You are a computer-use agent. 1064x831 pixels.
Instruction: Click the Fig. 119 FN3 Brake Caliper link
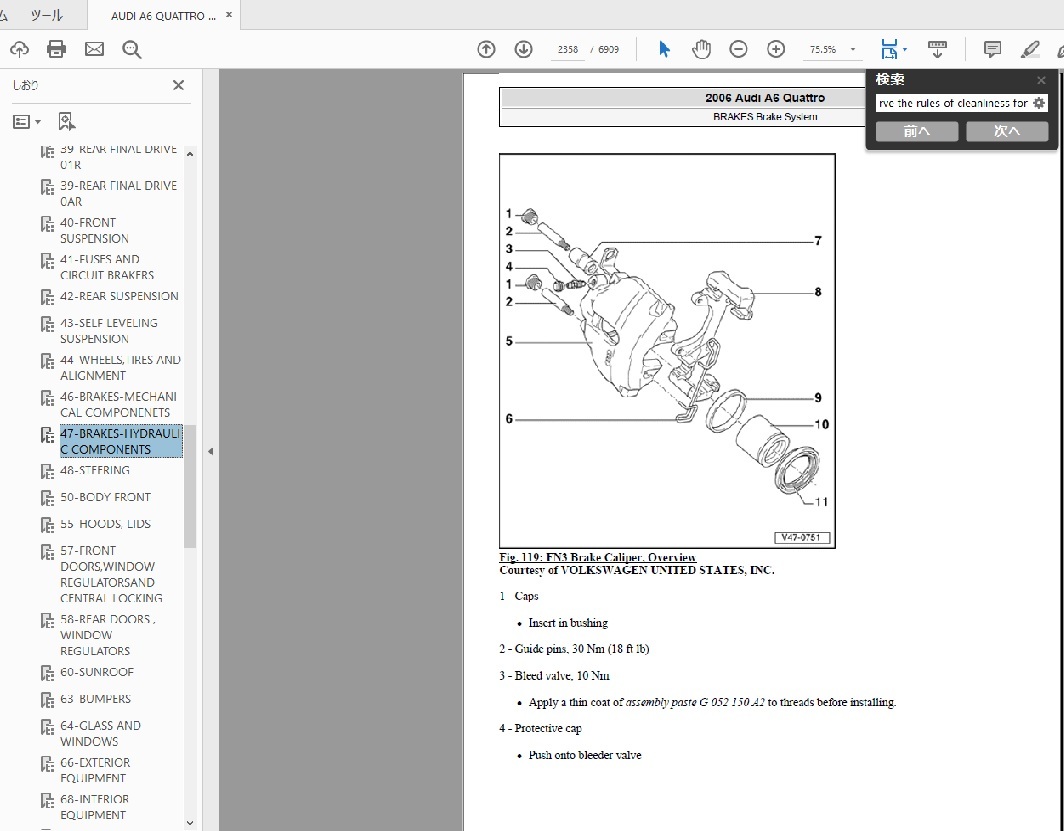coord(597,557)
